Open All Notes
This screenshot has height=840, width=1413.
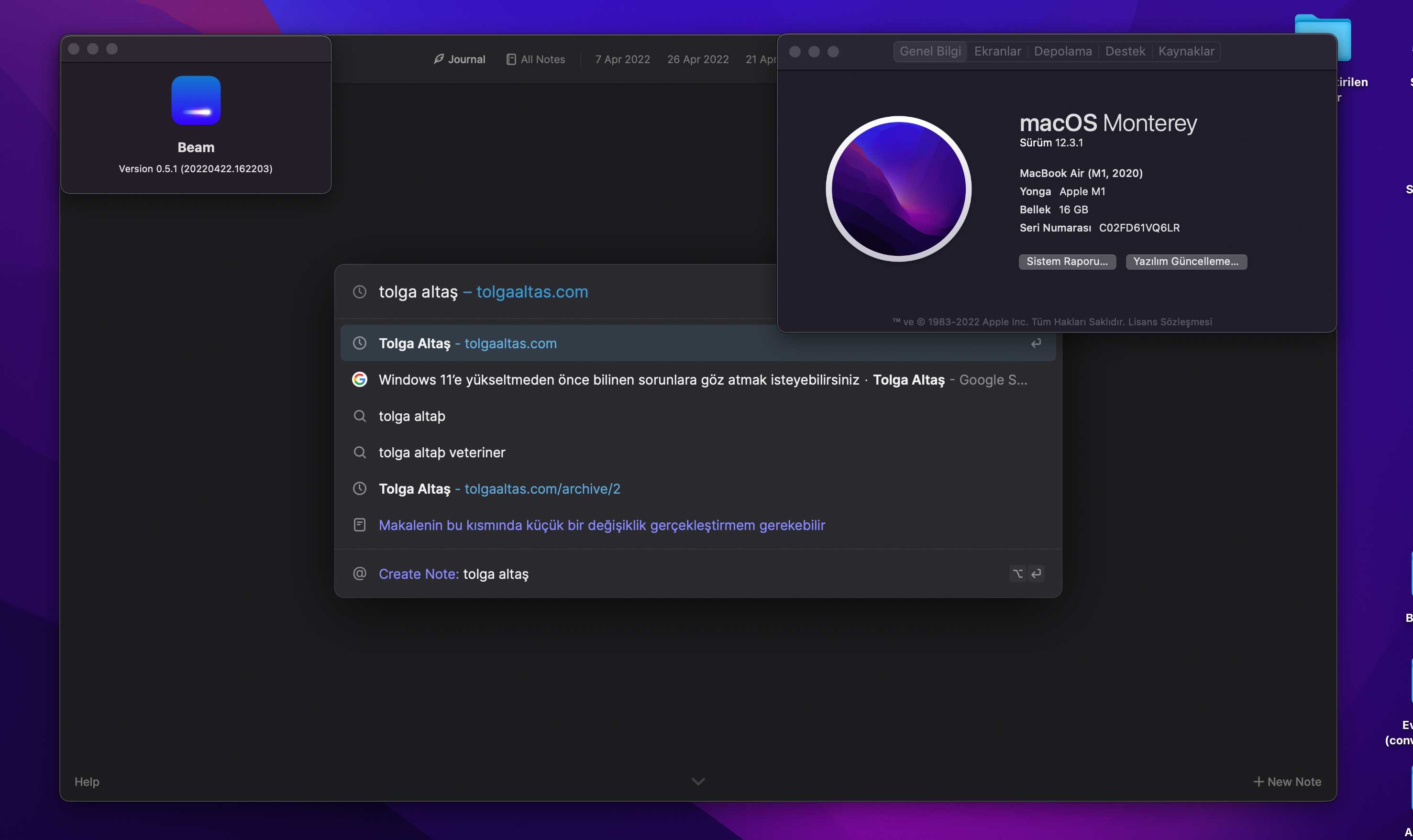point(535,59)
